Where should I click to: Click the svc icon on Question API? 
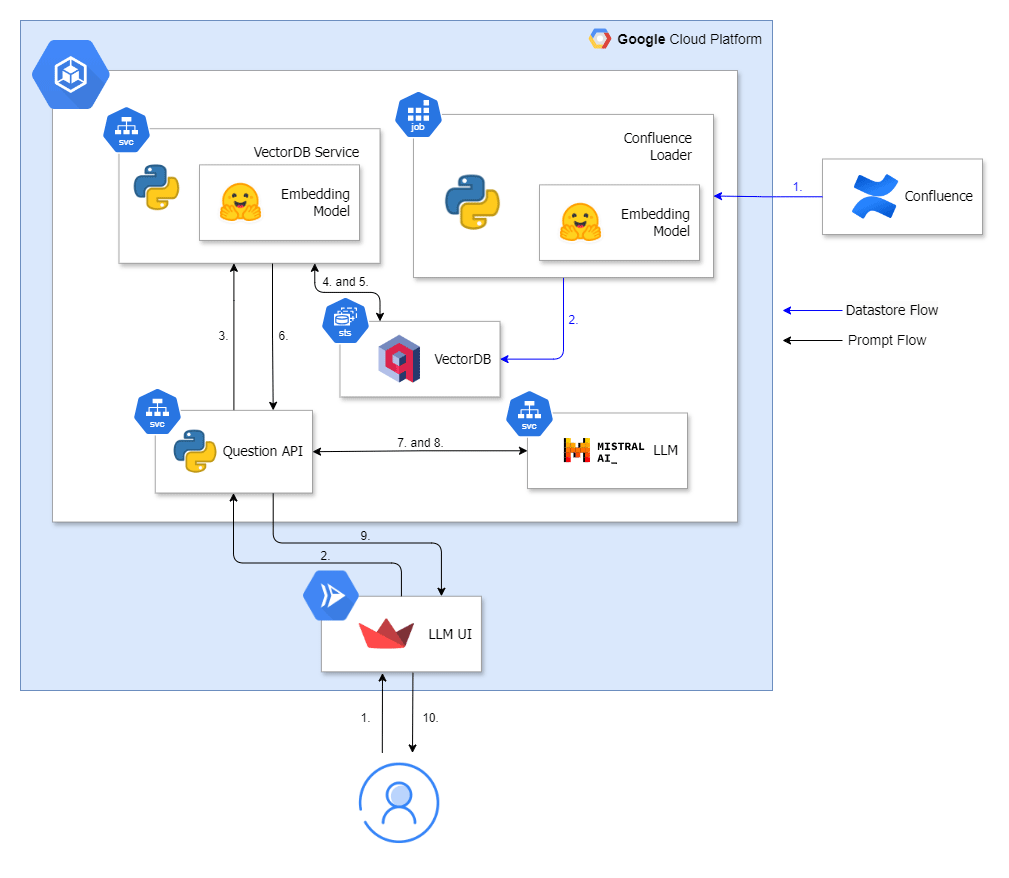[158, 412]
